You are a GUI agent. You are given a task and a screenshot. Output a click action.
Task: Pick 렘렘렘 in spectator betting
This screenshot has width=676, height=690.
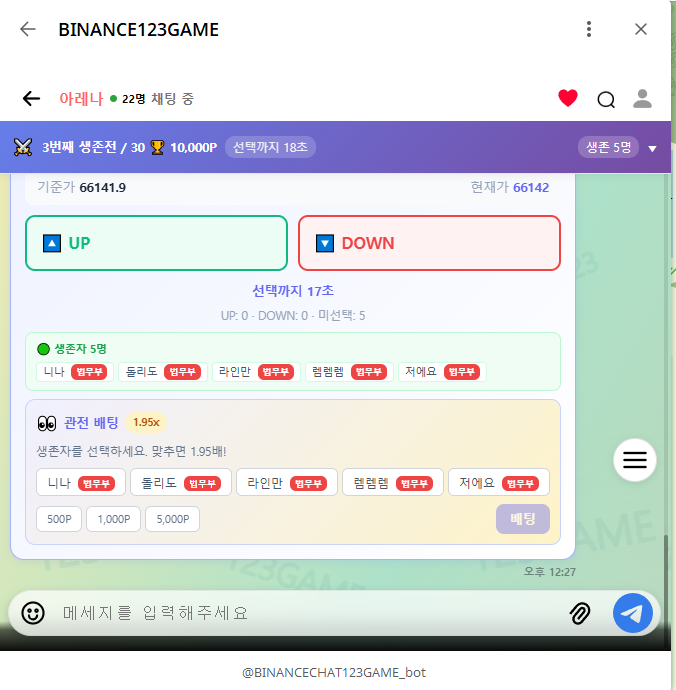coord(392,482)
